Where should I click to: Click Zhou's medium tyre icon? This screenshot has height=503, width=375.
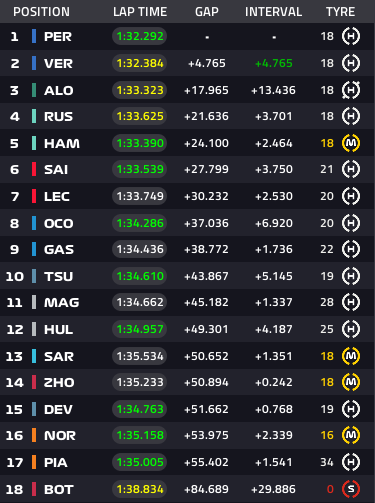pos(351,382)
